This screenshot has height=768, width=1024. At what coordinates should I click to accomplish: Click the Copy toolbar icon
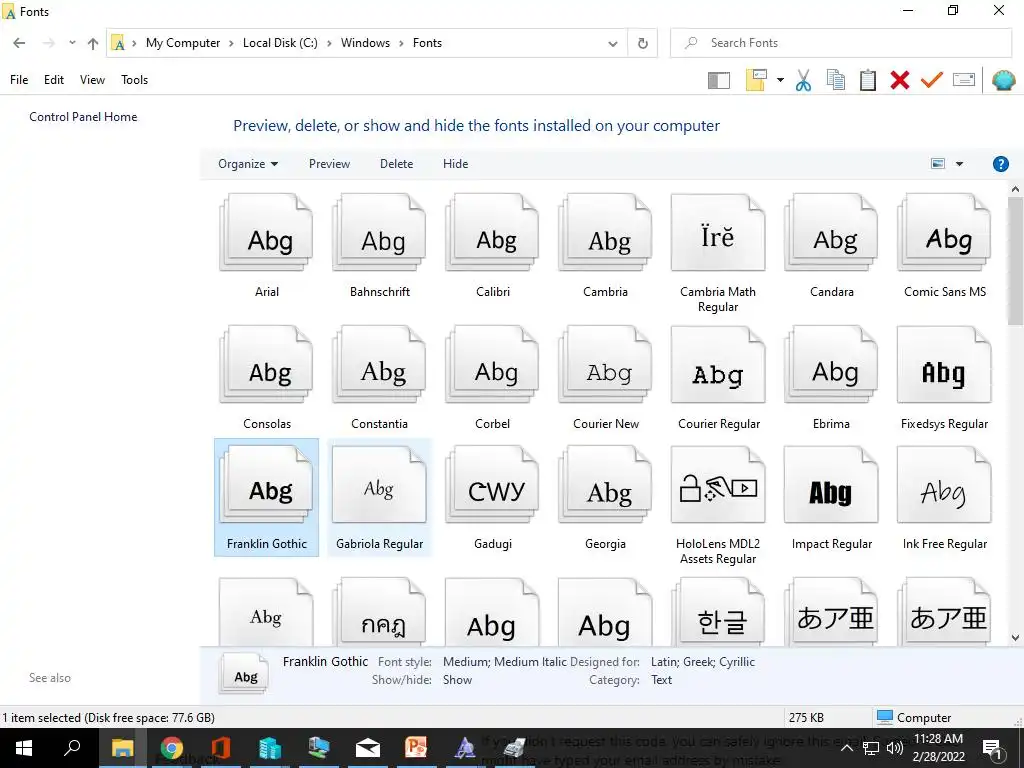[835, 80]
